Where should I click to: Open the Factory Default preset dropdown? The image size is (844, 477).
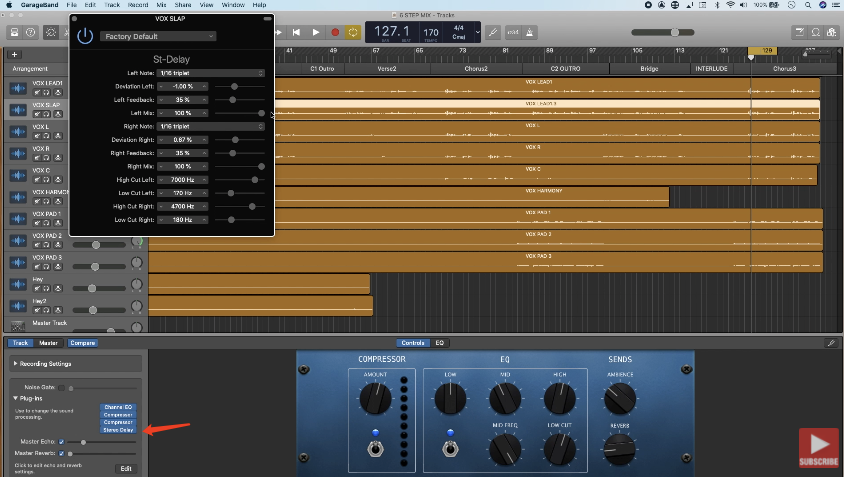tap(157, 36)
